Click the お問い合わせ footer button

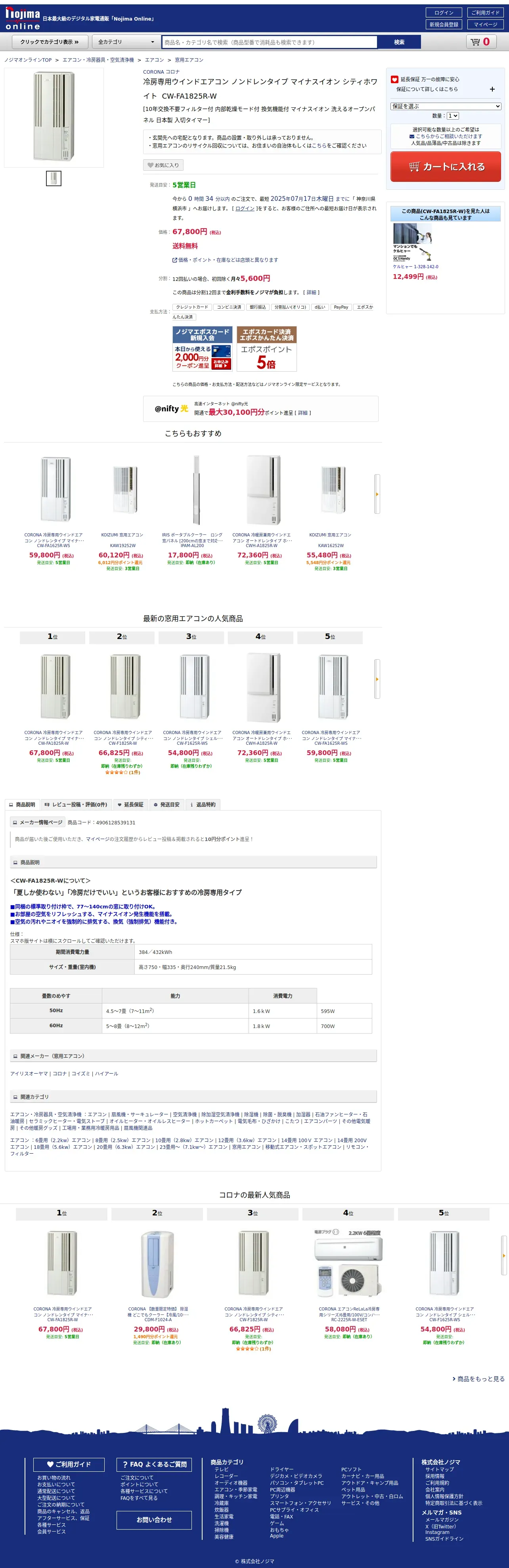154,1520
